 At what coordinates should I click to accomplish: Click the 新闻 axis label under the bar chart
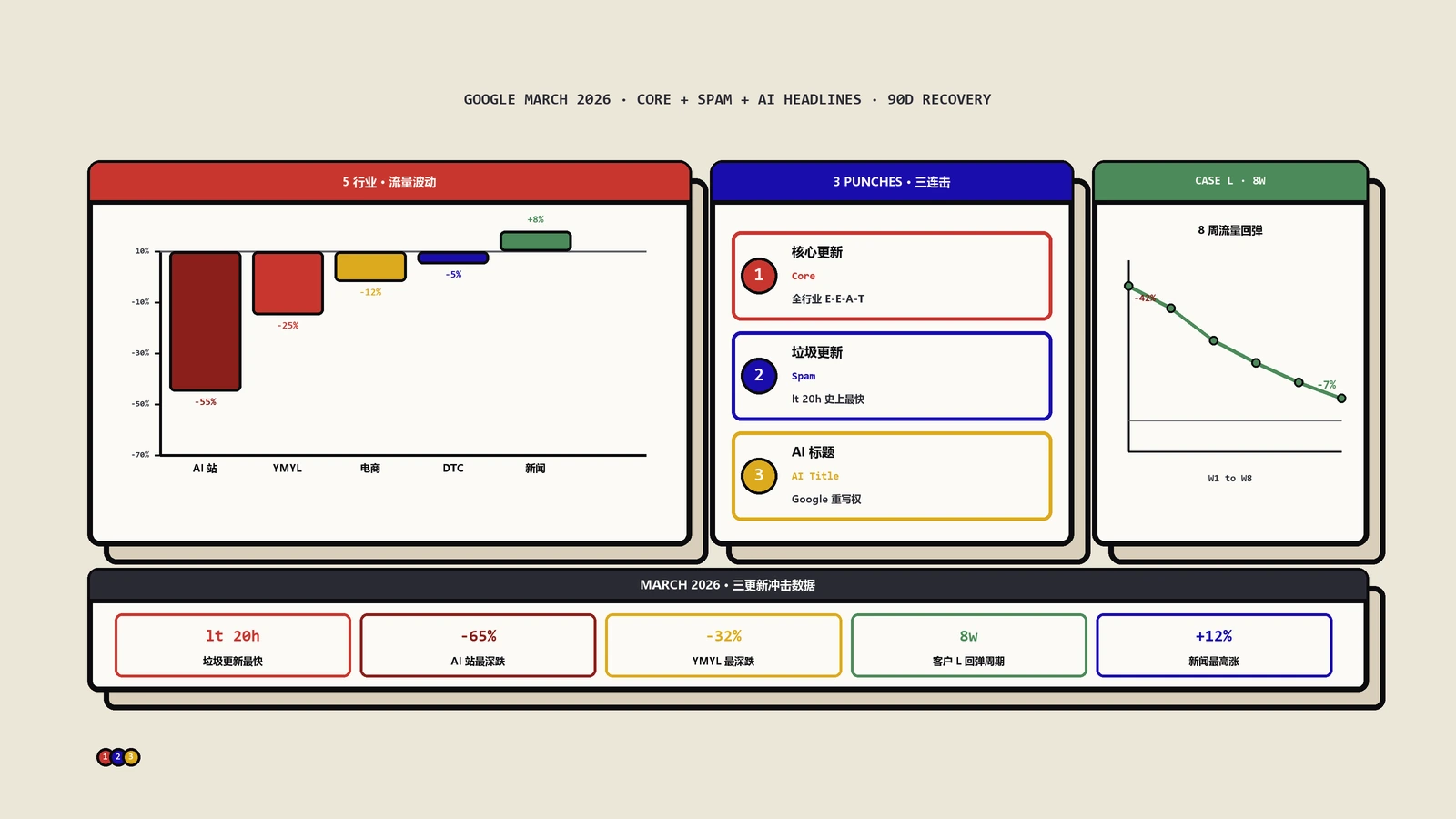click(535, 469)
